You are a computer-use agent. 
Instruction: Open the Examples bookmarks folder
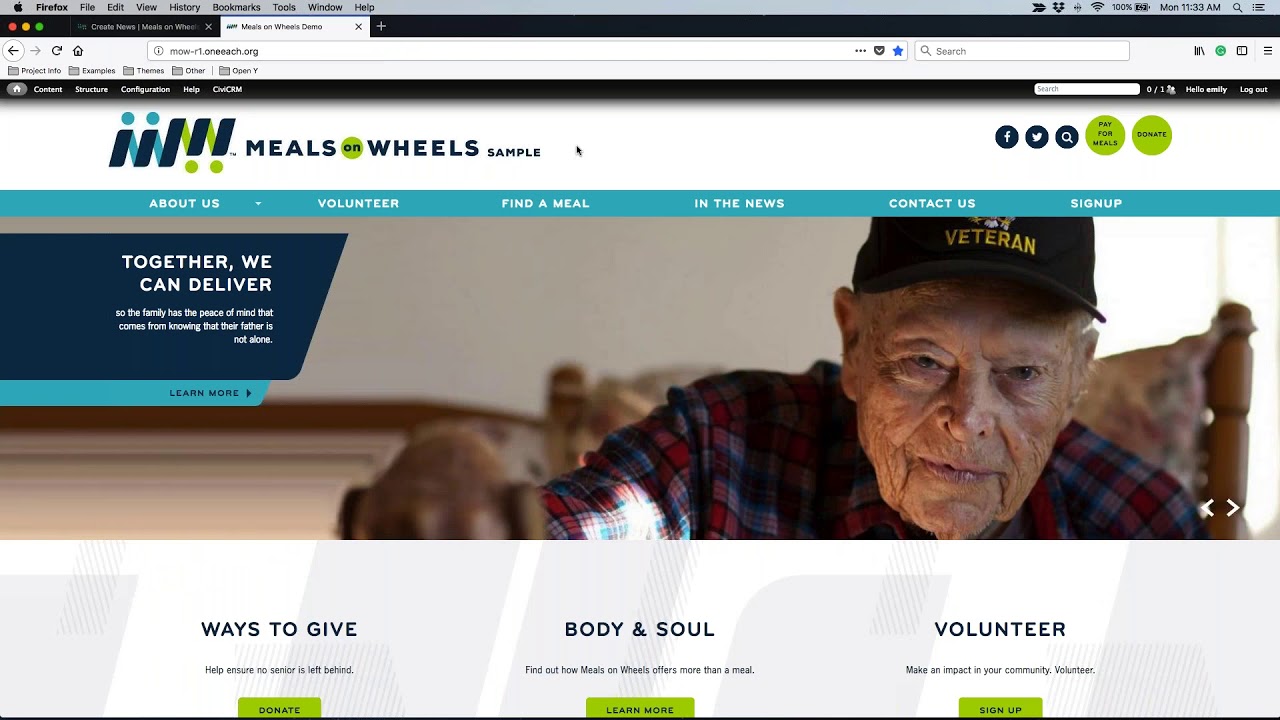pyautogui.click(x=92, y=71)
